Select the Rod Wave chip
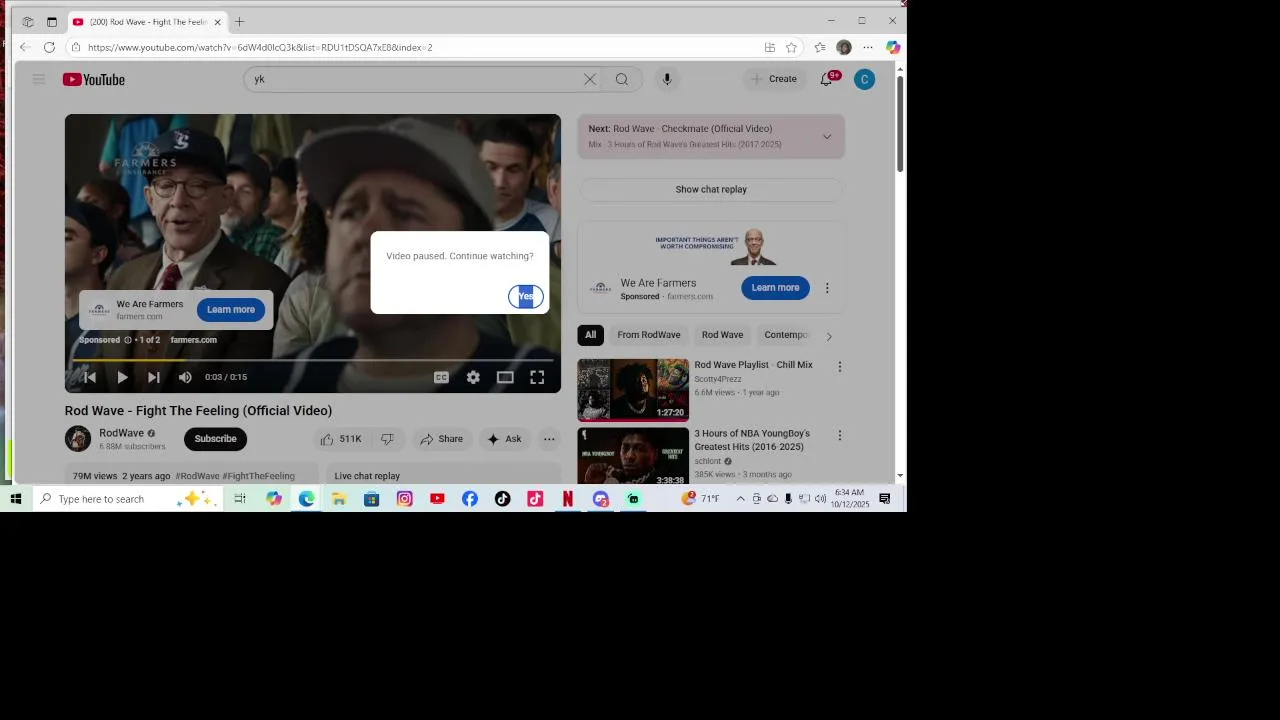 point(722,335)
